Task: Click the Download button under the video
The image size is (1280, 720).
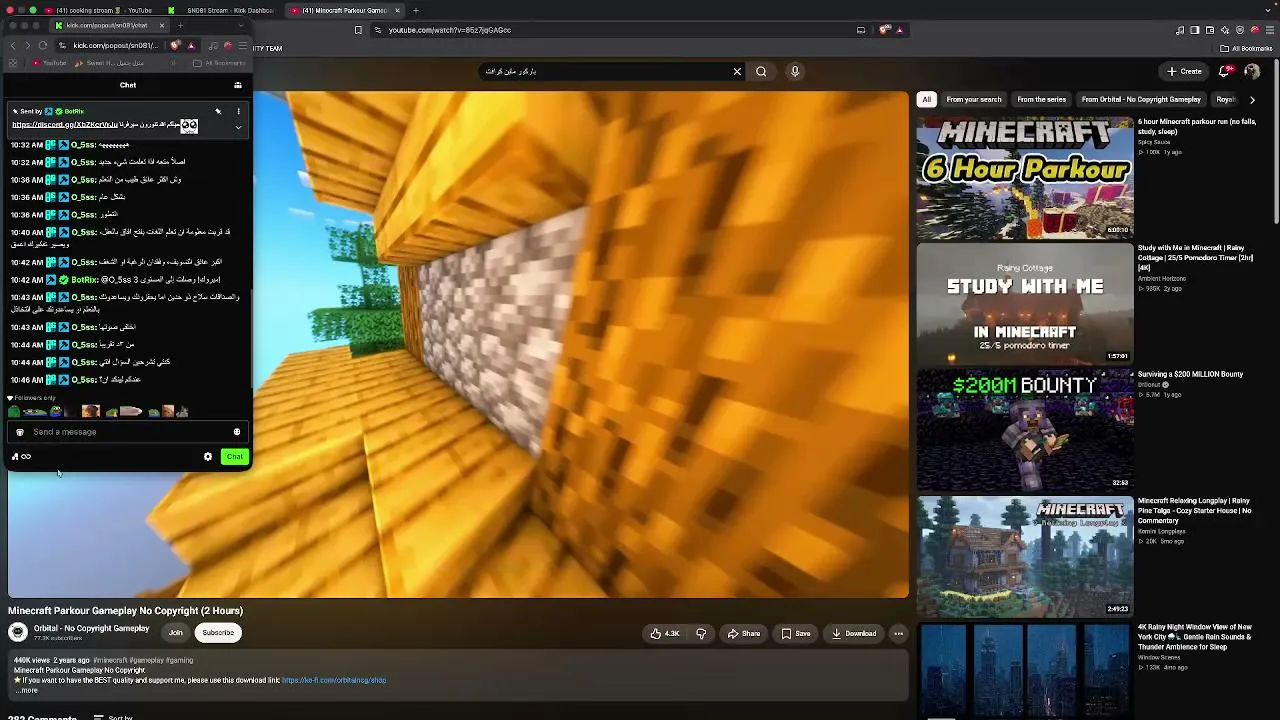Action: click(854, 633)
